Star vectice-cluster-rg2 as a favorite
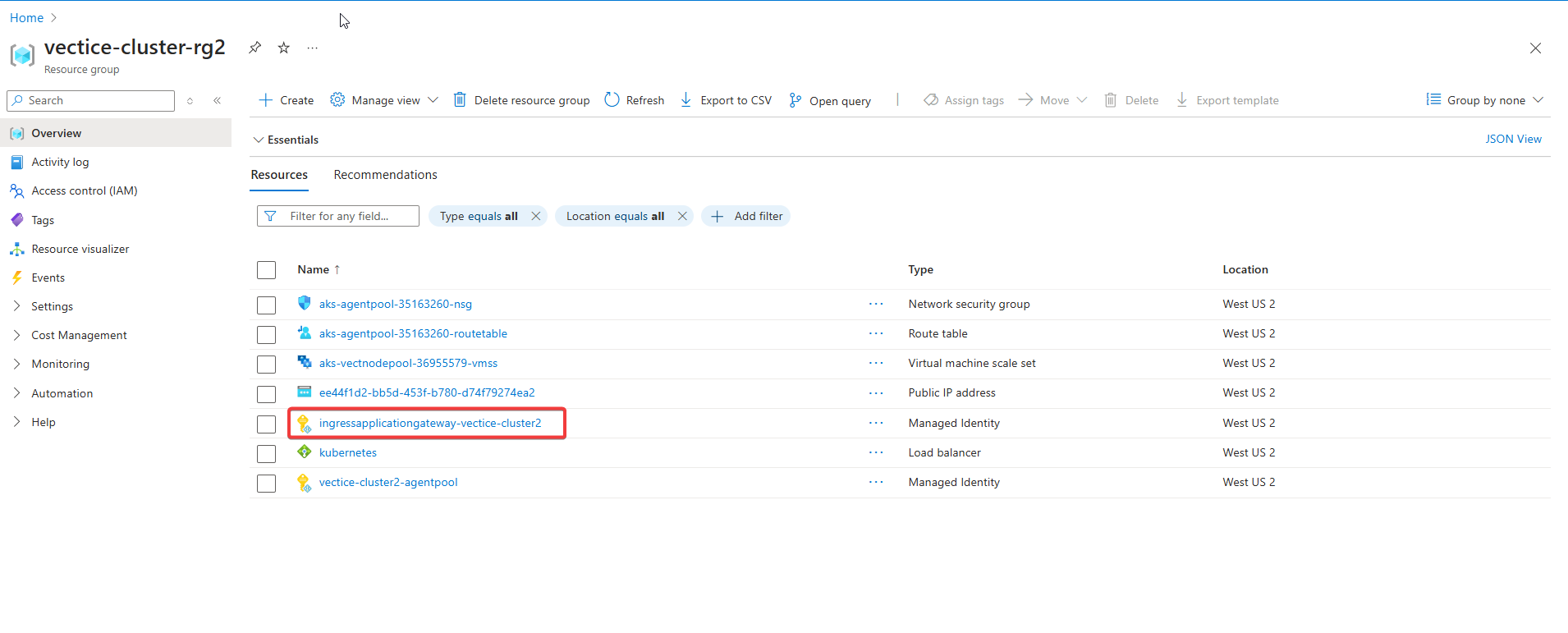 pos(284,48)
